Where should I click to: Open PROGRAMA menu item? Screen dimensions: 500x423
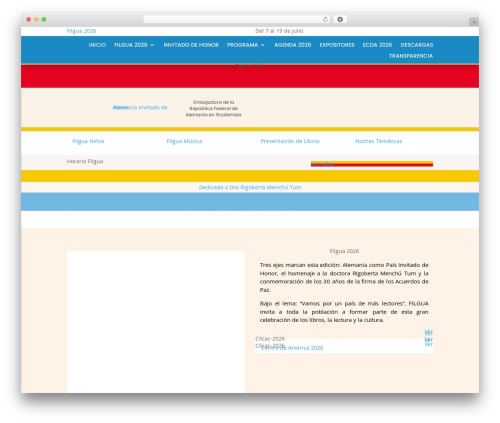pos(243,45)
